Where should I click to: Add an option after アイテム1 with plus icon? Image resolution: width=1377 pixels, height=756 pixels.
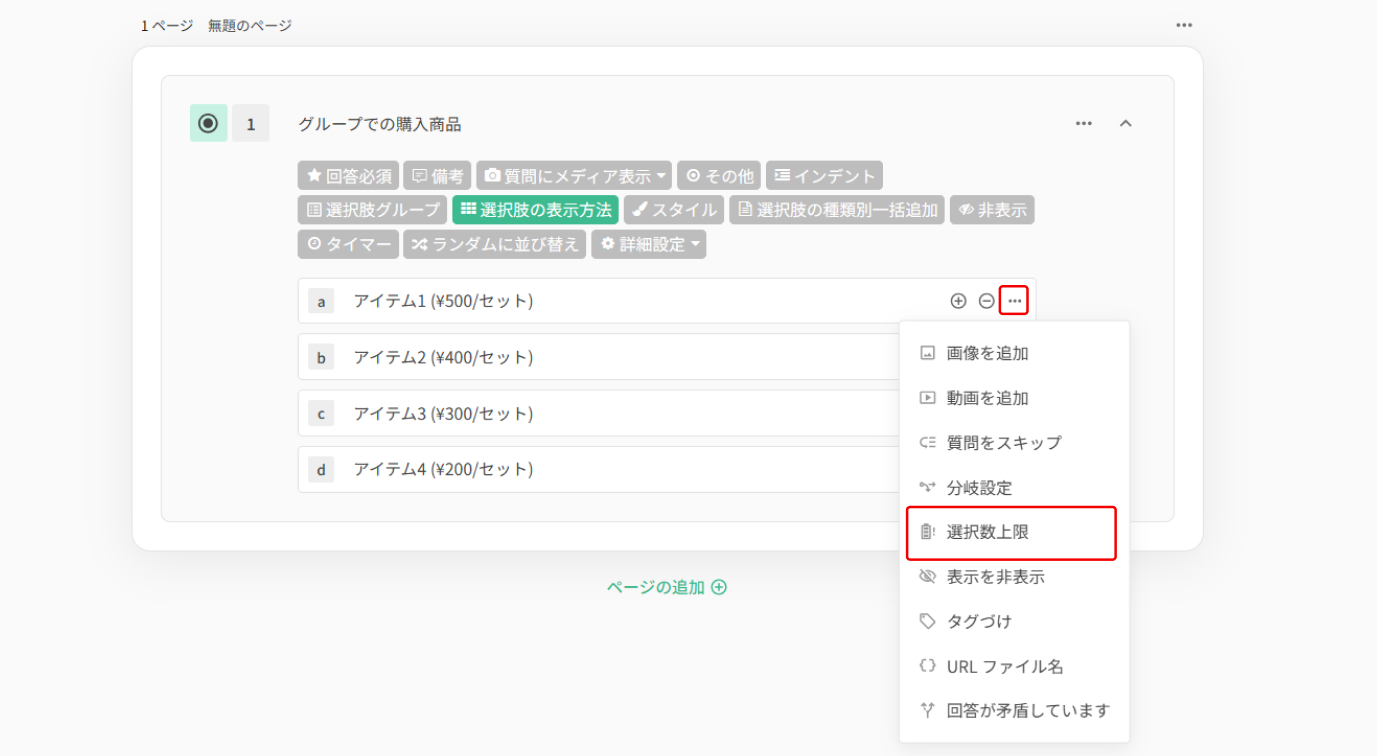pos(958,301)
